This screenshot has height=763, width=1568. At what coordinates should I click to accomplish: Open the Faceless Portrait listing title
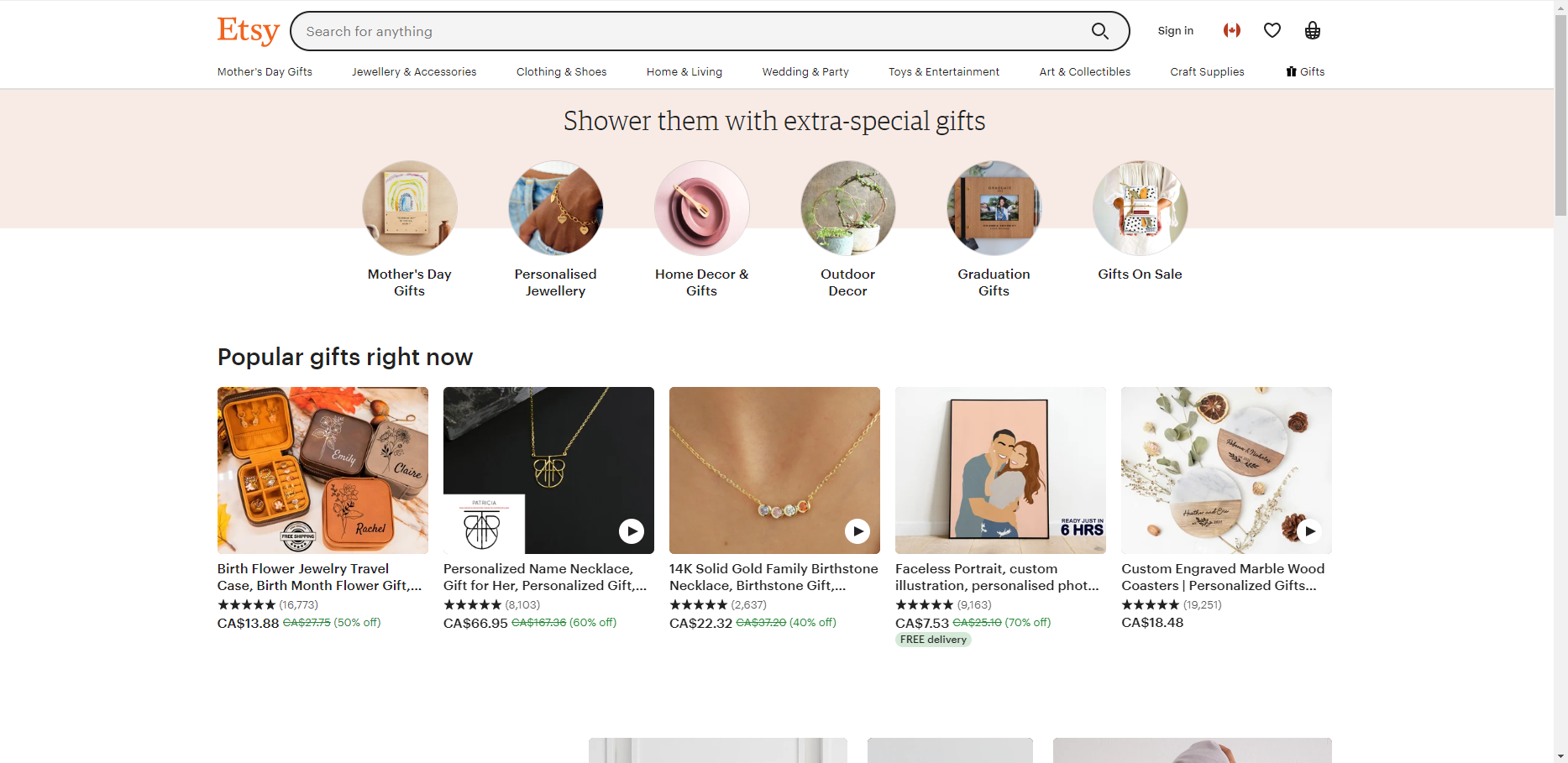pos(997,577)
